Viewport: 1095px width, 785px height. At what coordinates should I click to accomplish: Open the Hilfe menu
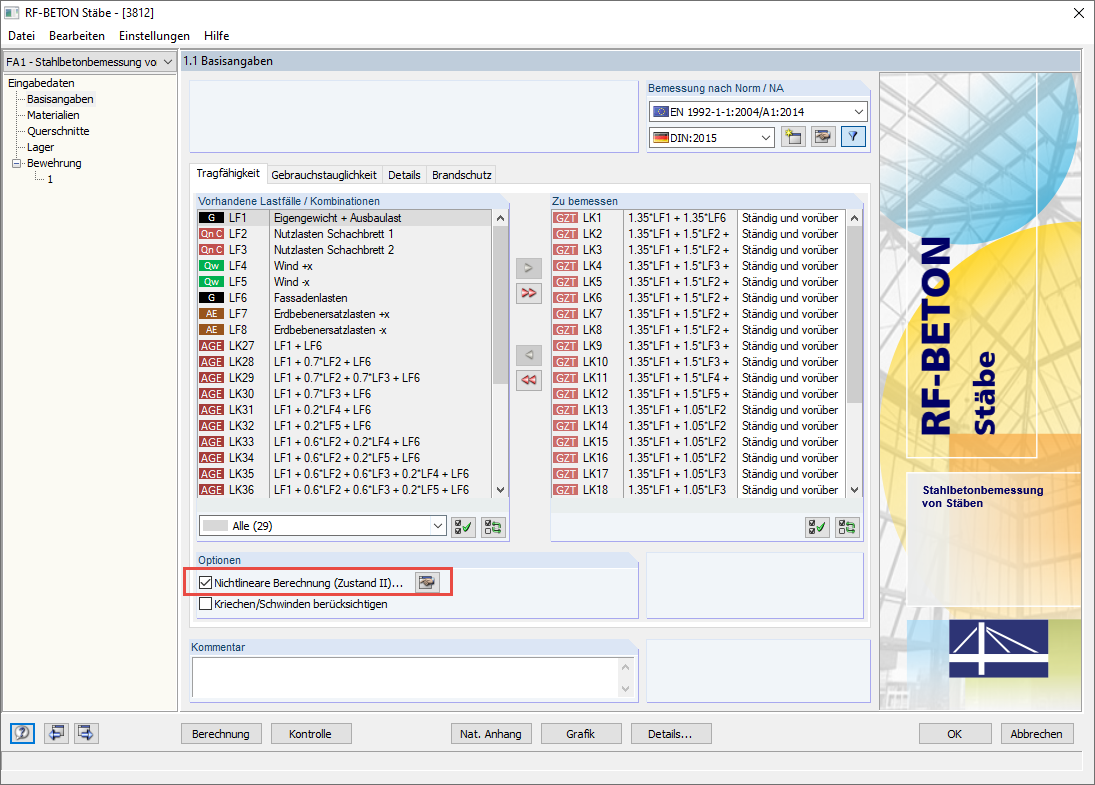pyautogui.click(x=216, y=36)
